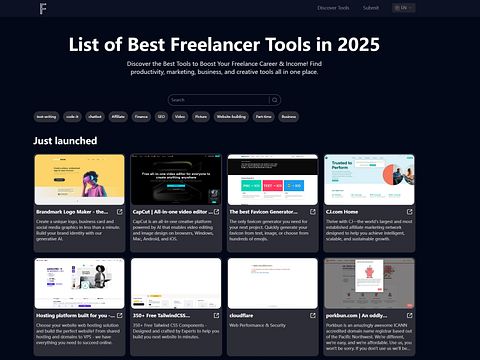The image size is (480, 360).
Task: Click Web Performance & Security description
Action: click(x=258, y=325)
